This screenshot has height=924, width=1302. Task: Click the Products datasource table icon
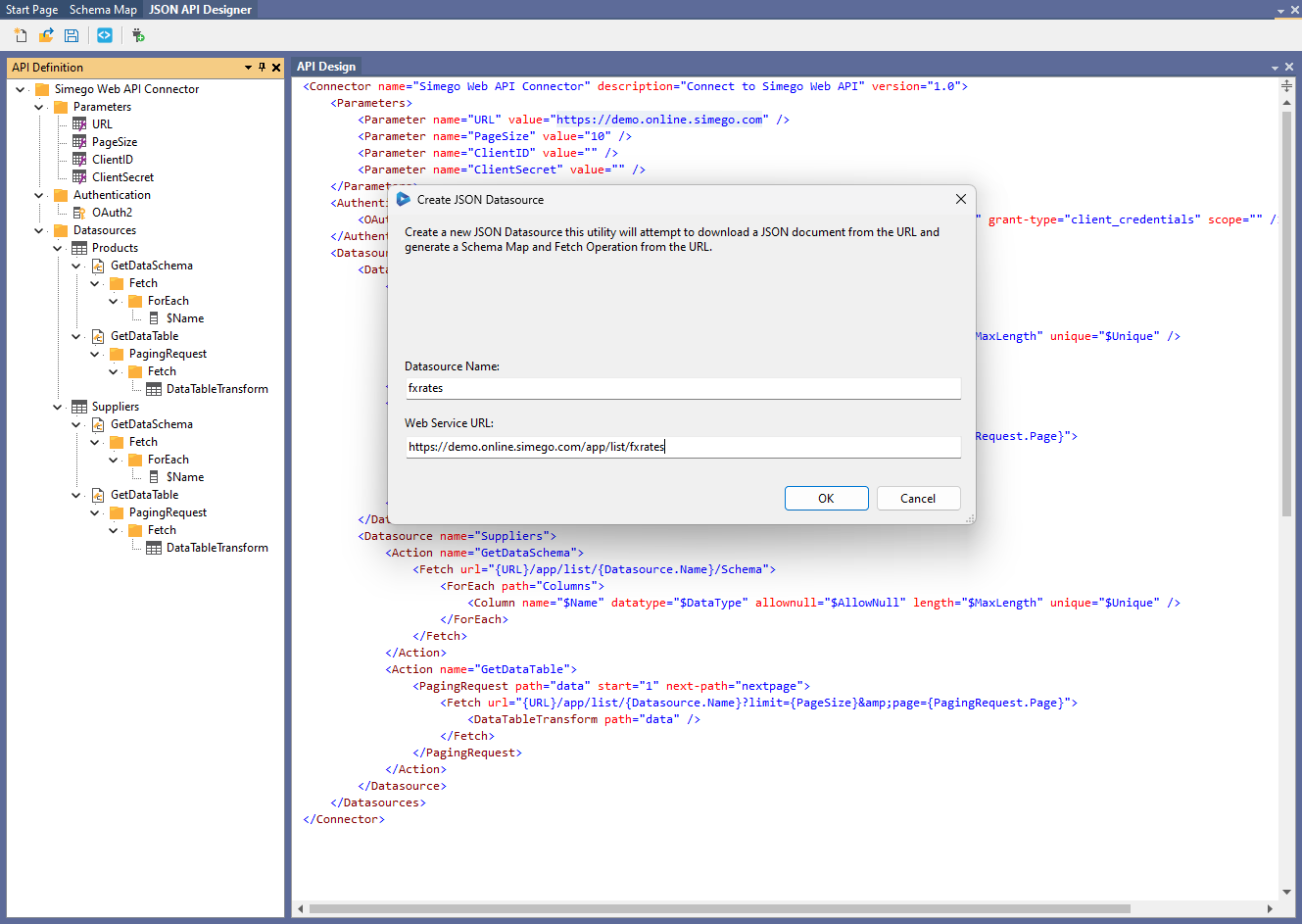[79, 248]
